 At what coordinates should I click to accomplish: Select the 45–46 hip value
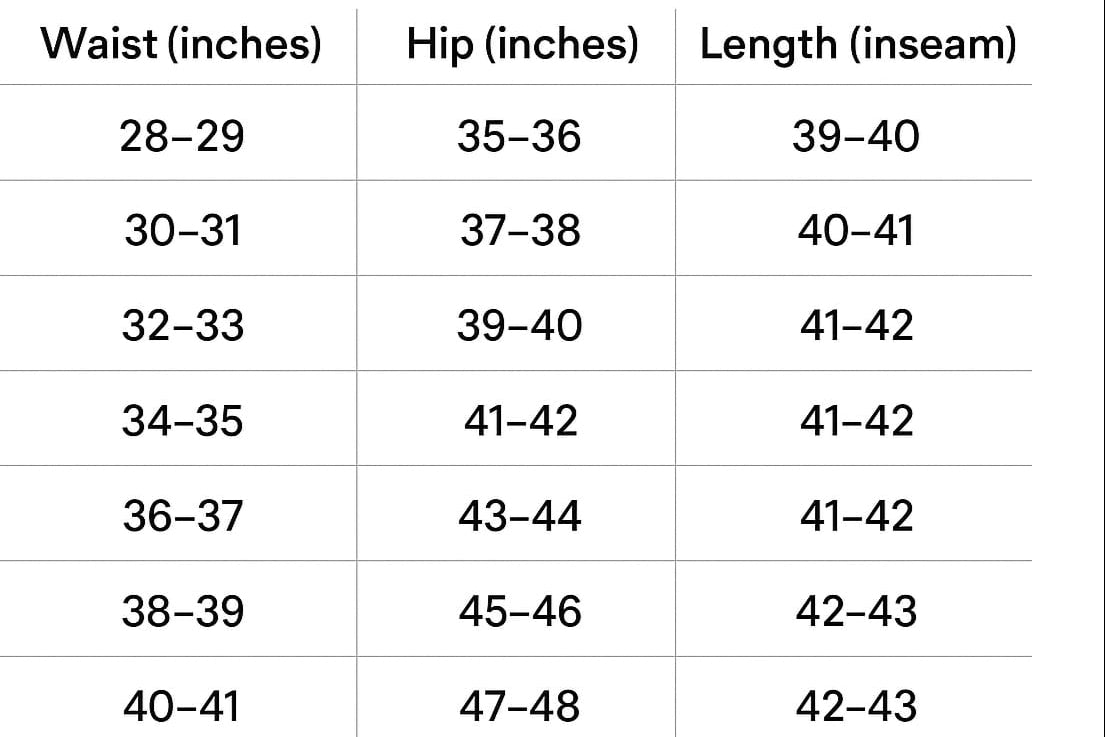pos(520,612)
